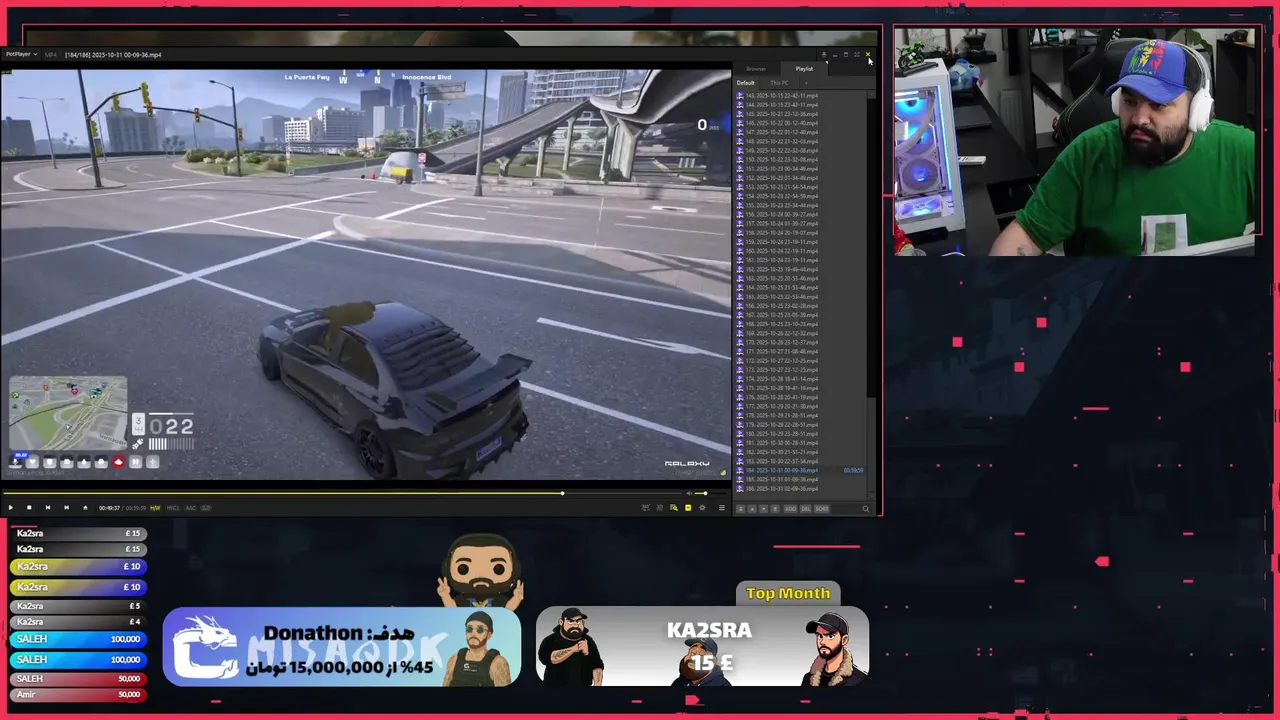Screen dimensions: 1280x720
Task: Click the video playback area
Action: tap(365, 275)
